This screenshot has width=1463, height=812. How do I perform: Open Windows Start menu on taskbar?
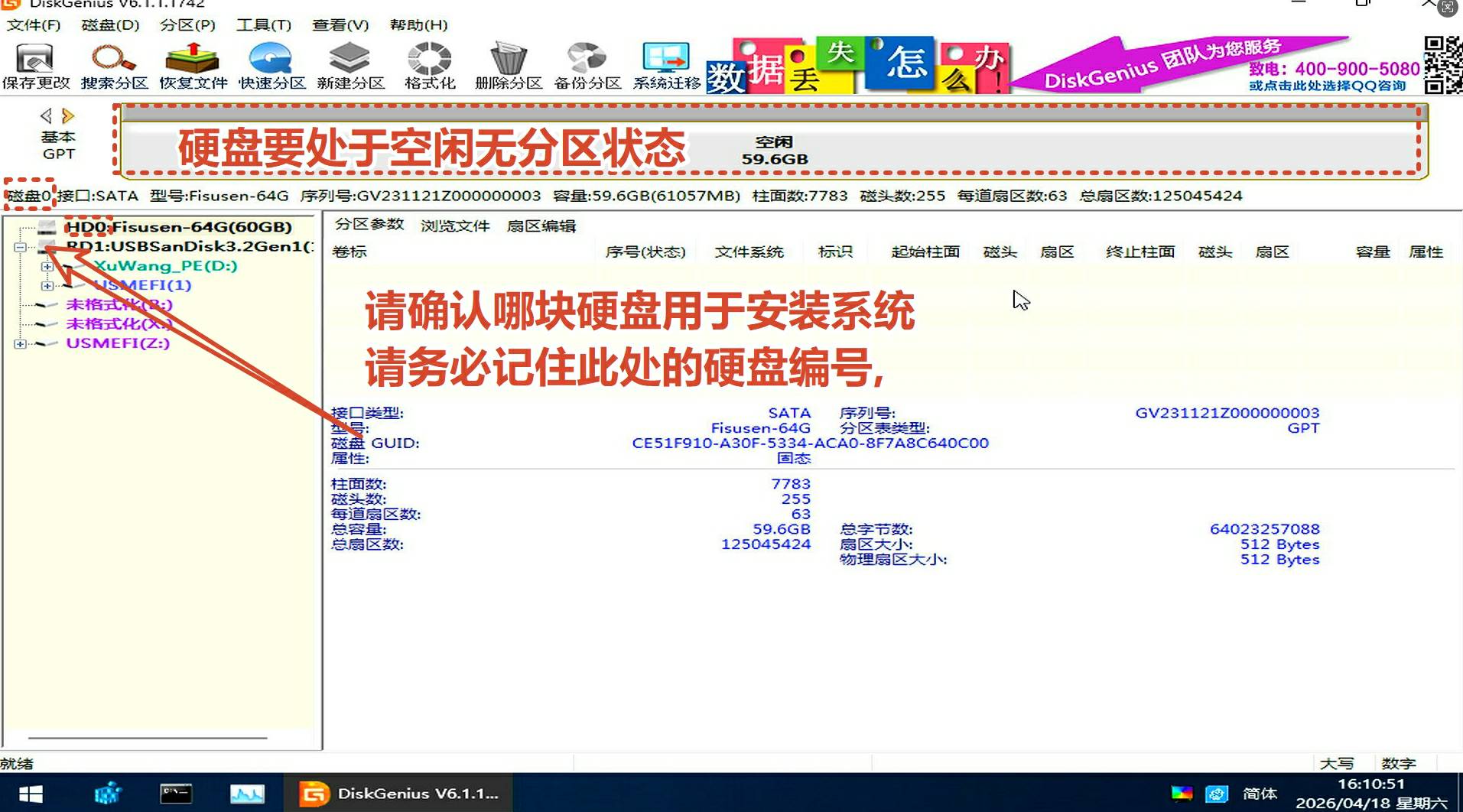[x=31, y=794]
